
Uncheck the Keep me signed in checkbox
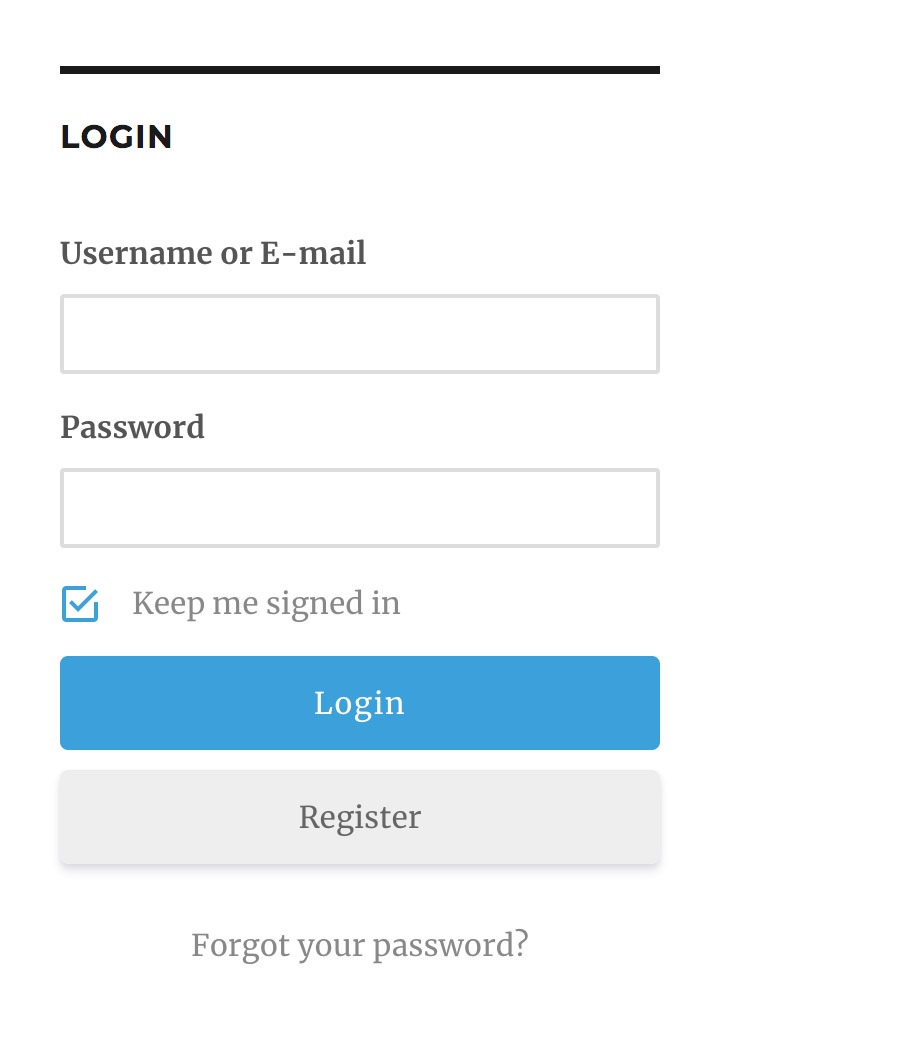[80, 604]
